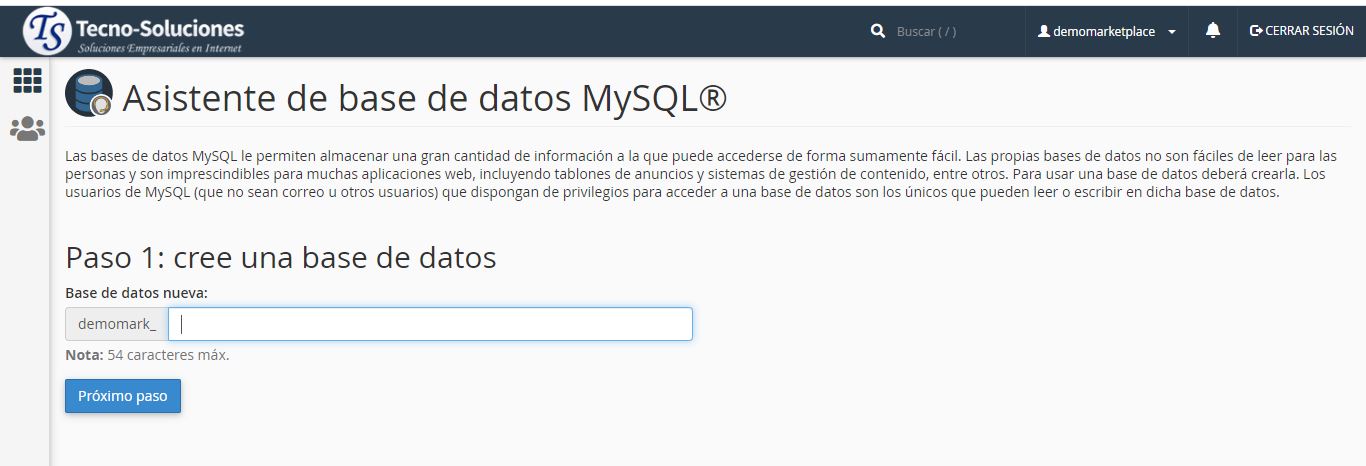This screenshot has height=466, width=1366.
Task: Click the search magnifier icon
Action: (x=878, y=31)
